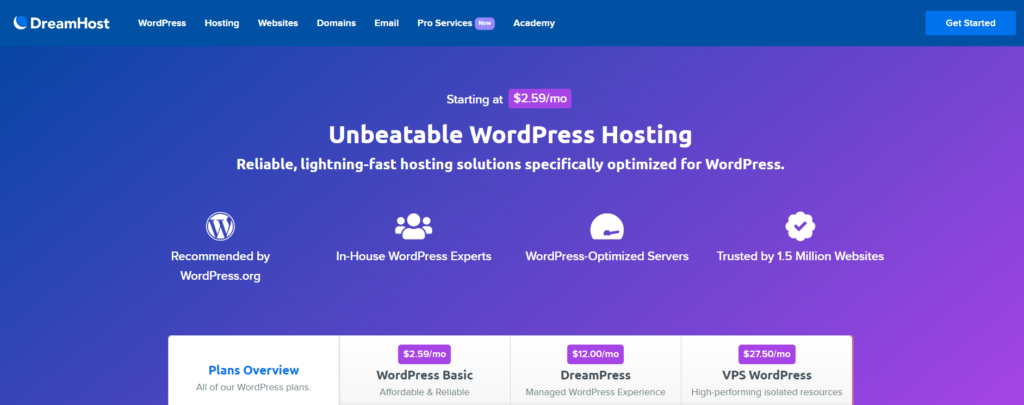Click the All of our WordPress plans text
Screen dimensions: 1024x405
pyautogui.click(x=253, y=387)
